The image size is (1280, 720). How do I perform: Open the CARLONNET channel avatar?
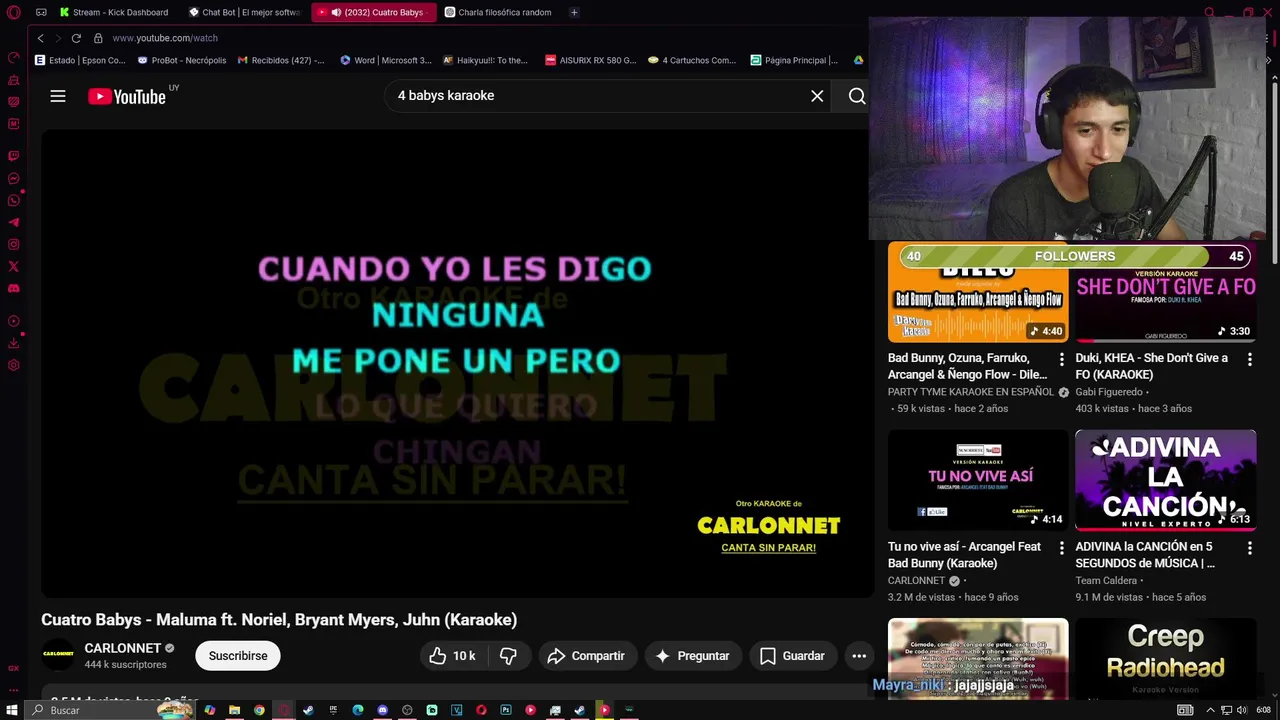[x=58, y=655]
